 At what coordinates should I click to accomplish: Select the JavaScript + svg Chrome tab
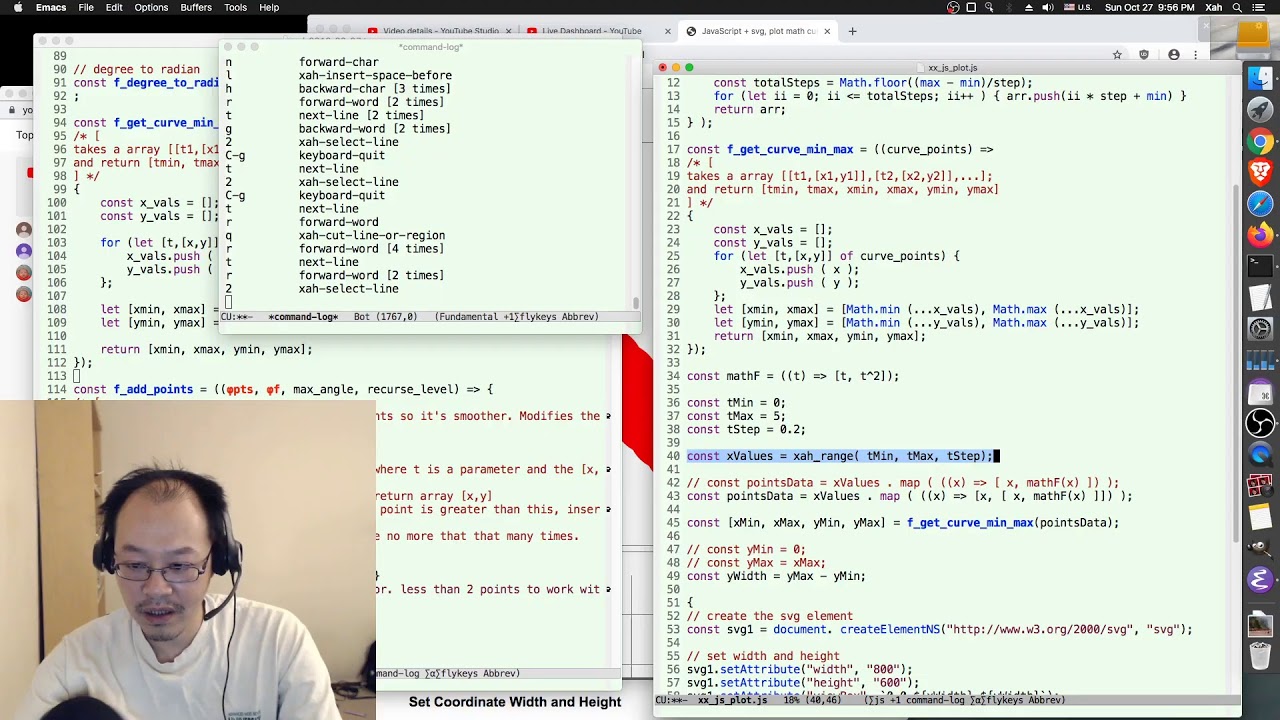point(758,31)
